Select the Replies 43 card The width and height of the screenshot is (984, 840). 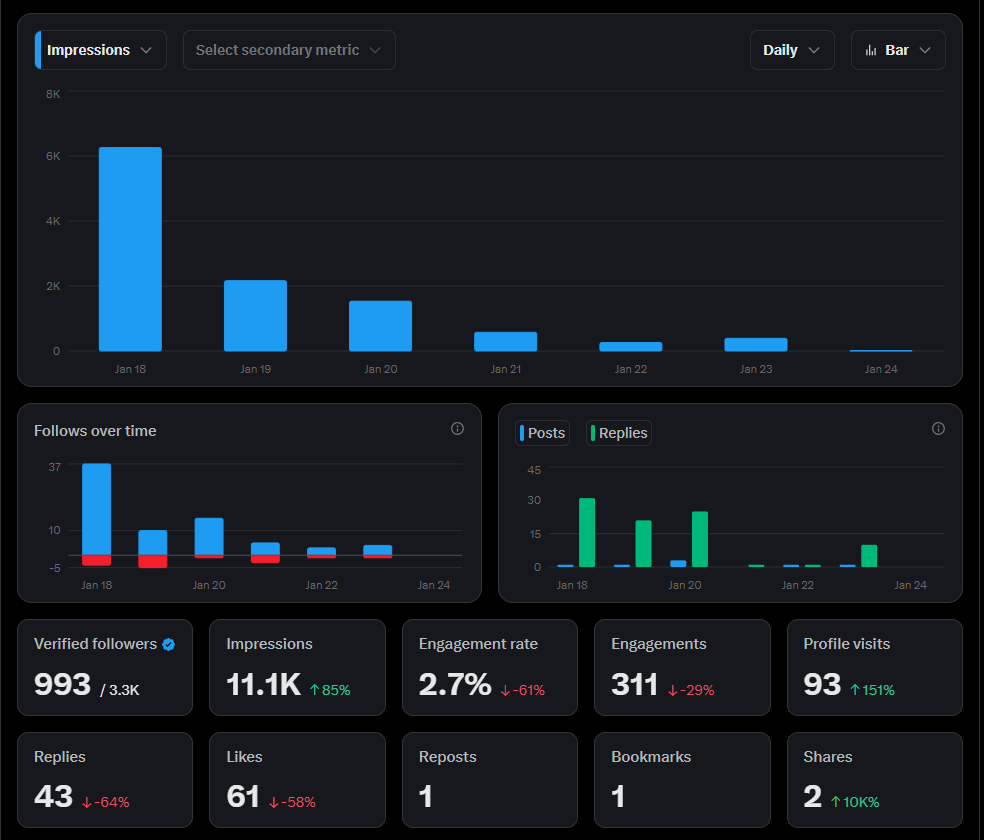105,780
